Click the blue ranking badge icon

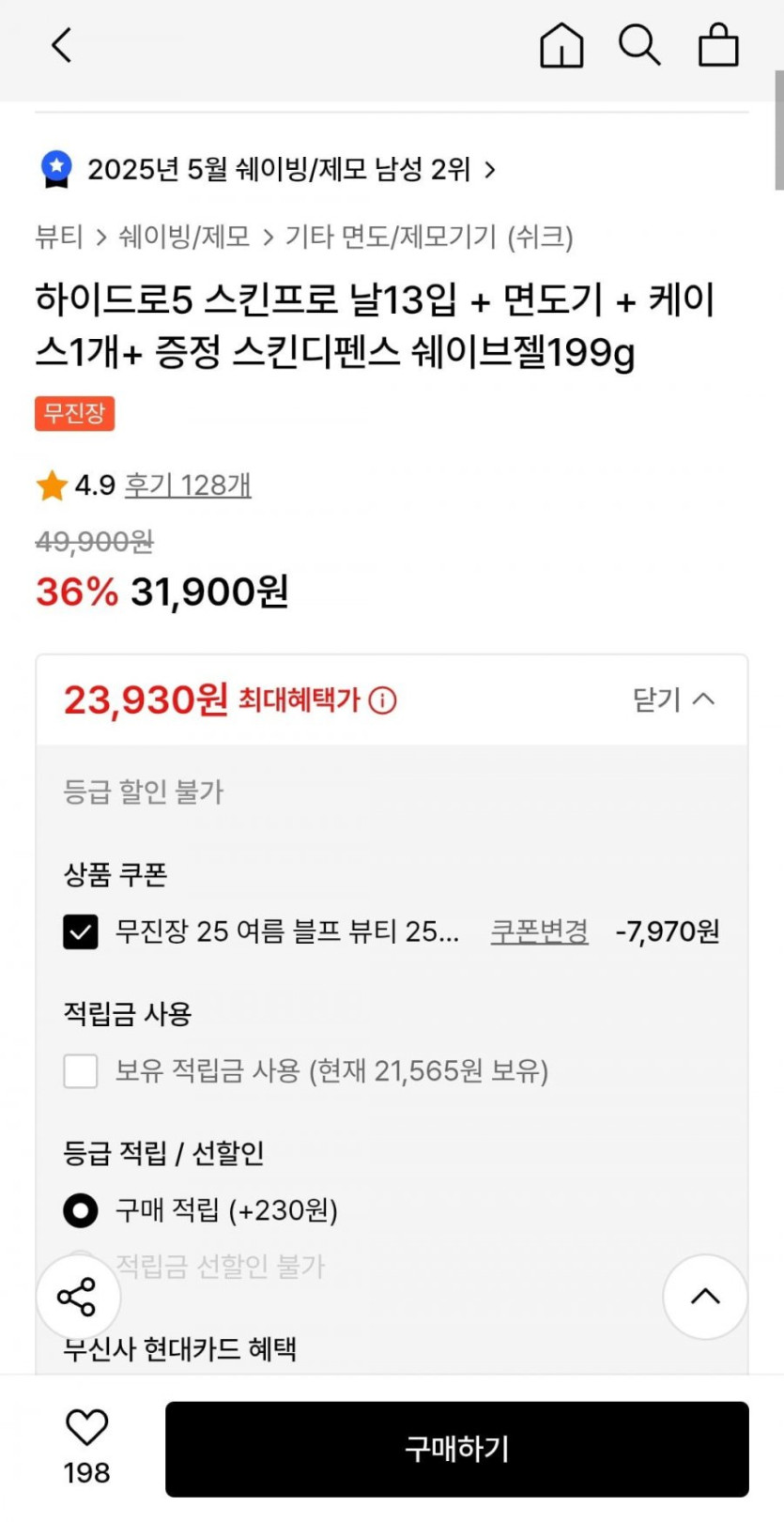56,169
